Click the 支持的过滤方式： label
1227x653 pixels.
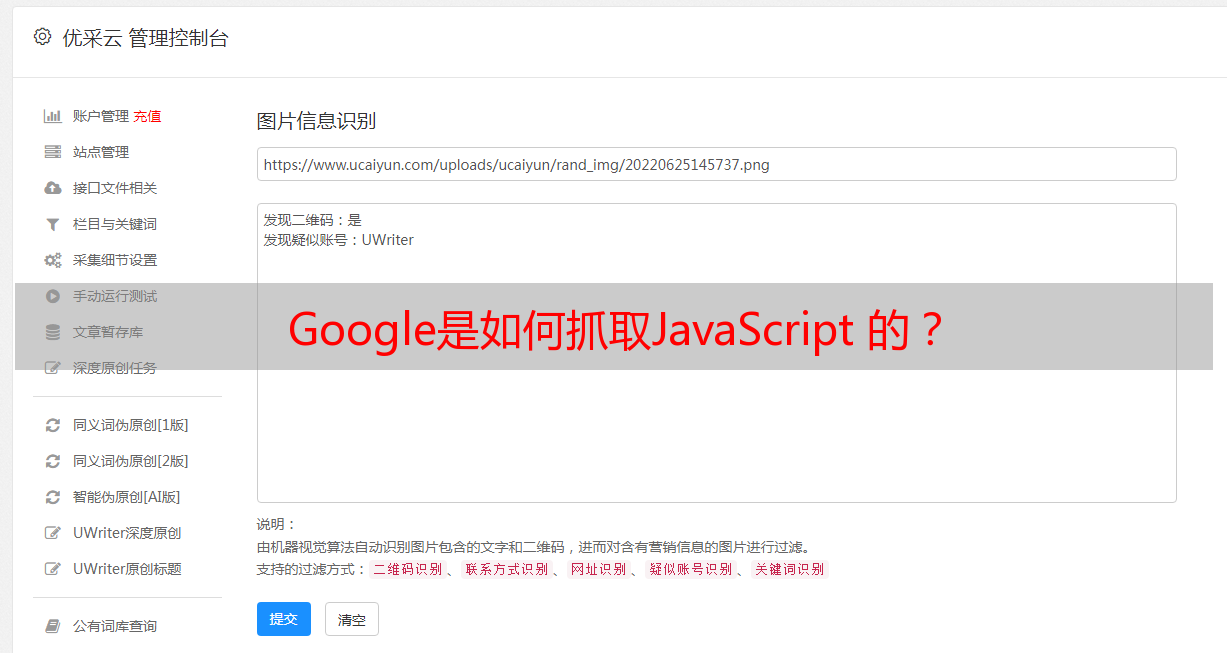(312, 569)
